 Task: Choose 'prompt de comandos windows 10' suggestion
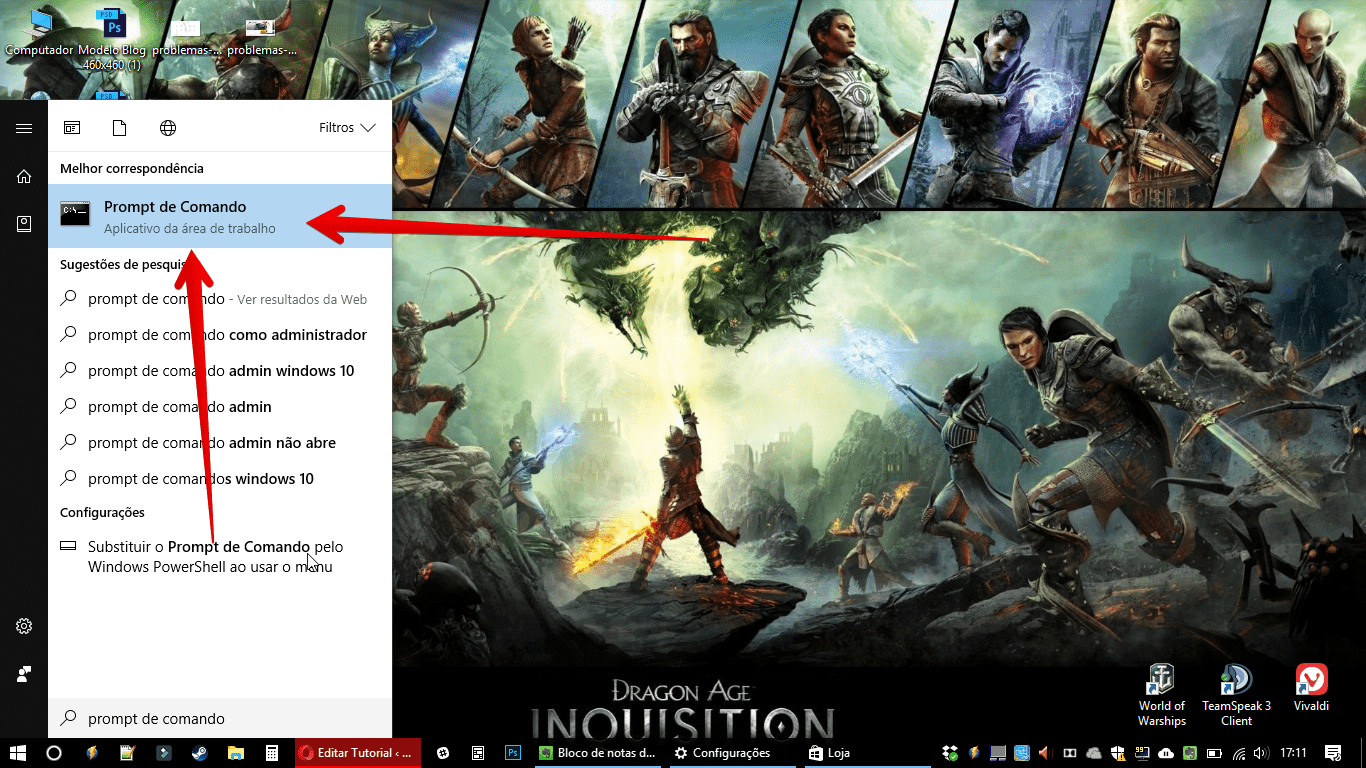[220, 479]
